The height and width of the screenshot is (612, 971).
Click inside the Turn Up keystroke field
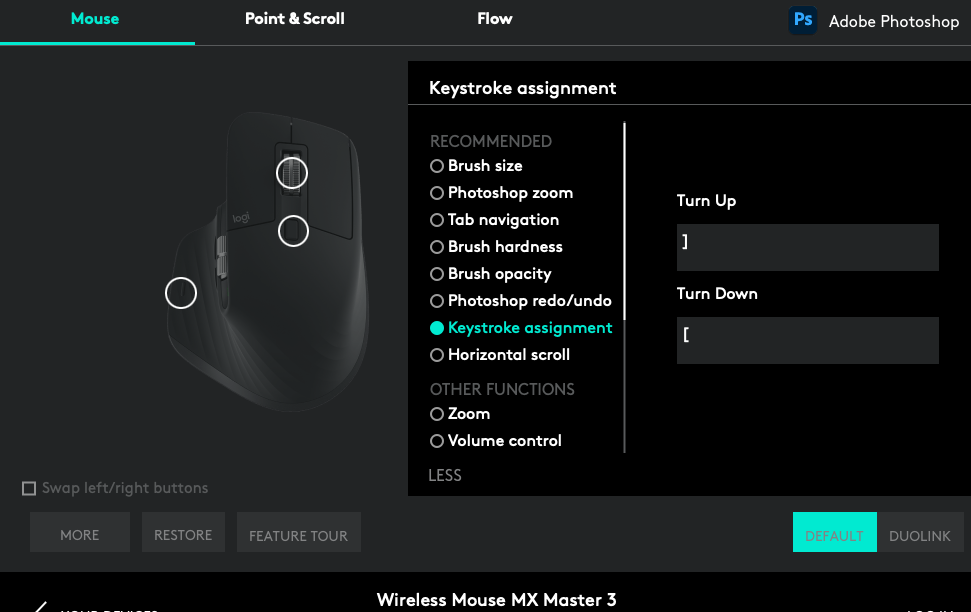pyautogui.click(x=807, y=247)
